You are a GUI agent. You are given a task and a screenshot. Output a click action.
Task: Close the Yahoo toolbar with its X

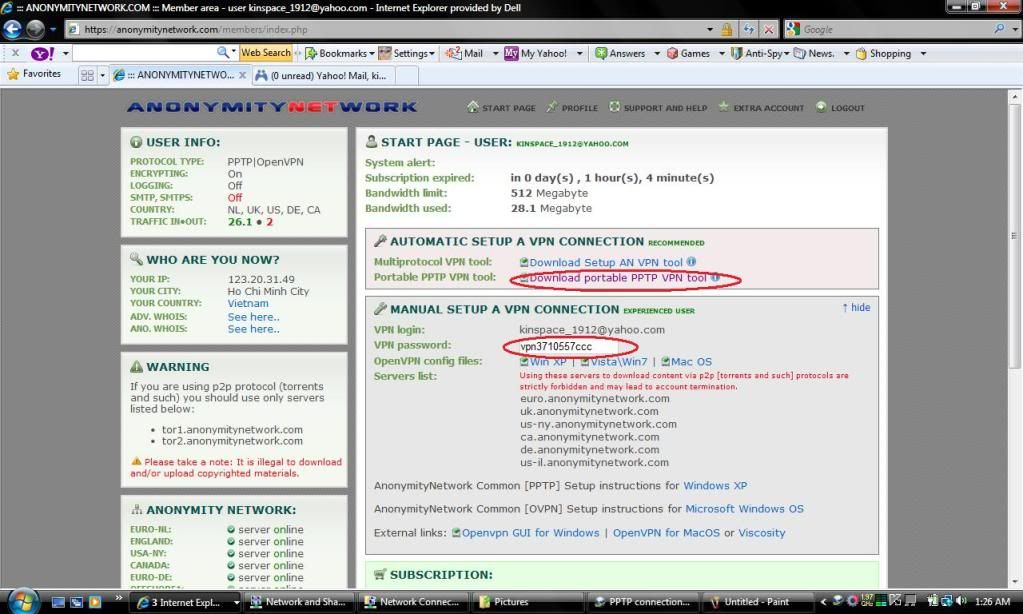pos(15,53)
